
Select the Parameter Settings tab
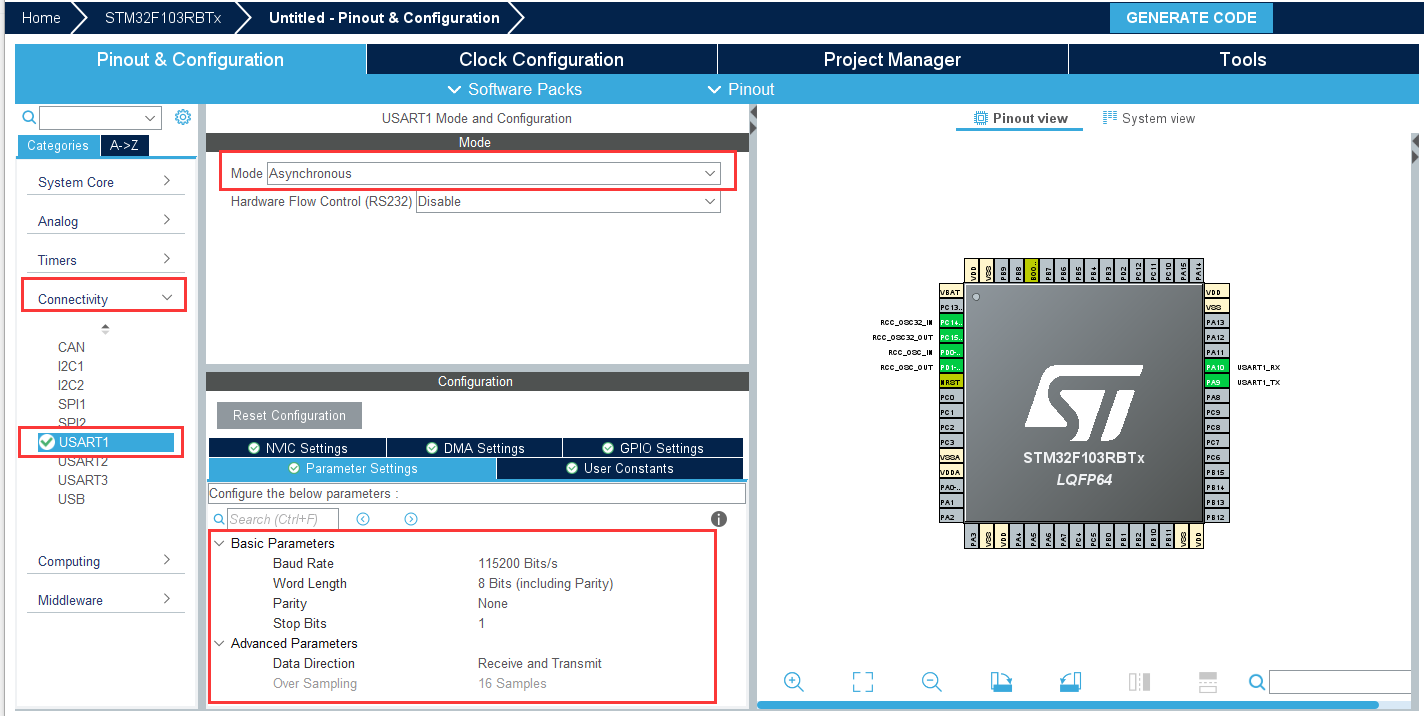pyautogui.click(x=352, y=468)
